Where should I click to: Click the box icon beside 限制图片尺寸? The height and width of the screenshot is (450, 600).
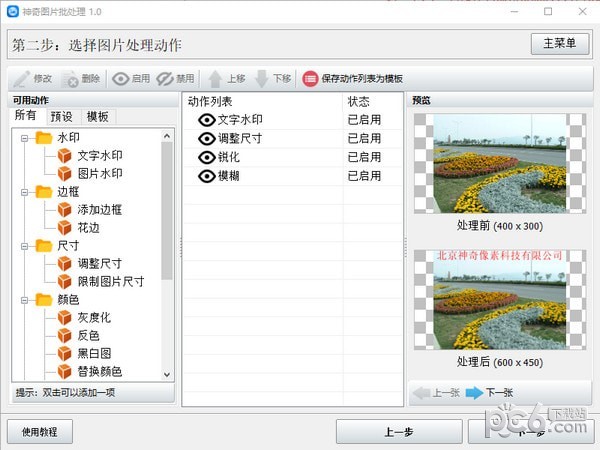(x=64, y=281)
